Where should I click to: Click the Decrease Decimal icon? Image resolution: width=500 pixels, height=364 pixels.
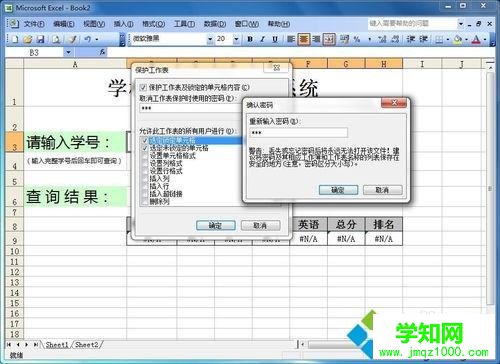point(395,39)
